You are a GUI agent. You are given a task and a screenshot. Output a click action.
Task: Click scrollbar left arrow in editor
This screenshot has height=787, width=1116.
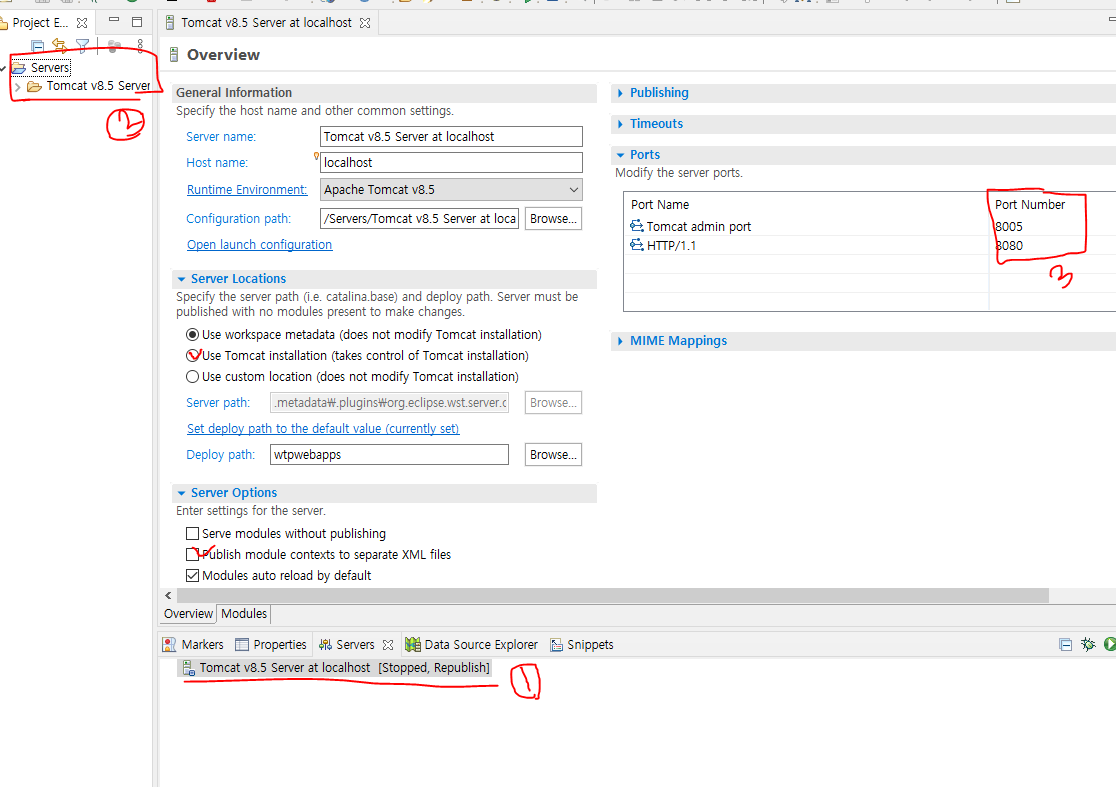[168, 595]
